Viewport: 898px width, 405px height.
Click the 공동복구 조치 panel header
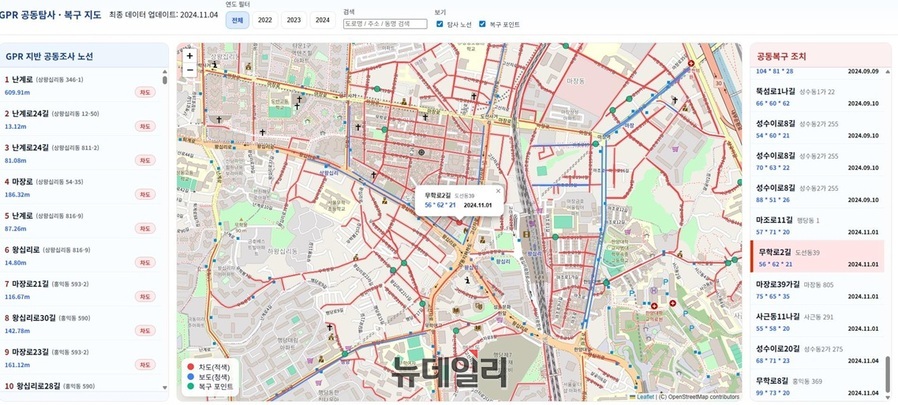coord(821,56)
